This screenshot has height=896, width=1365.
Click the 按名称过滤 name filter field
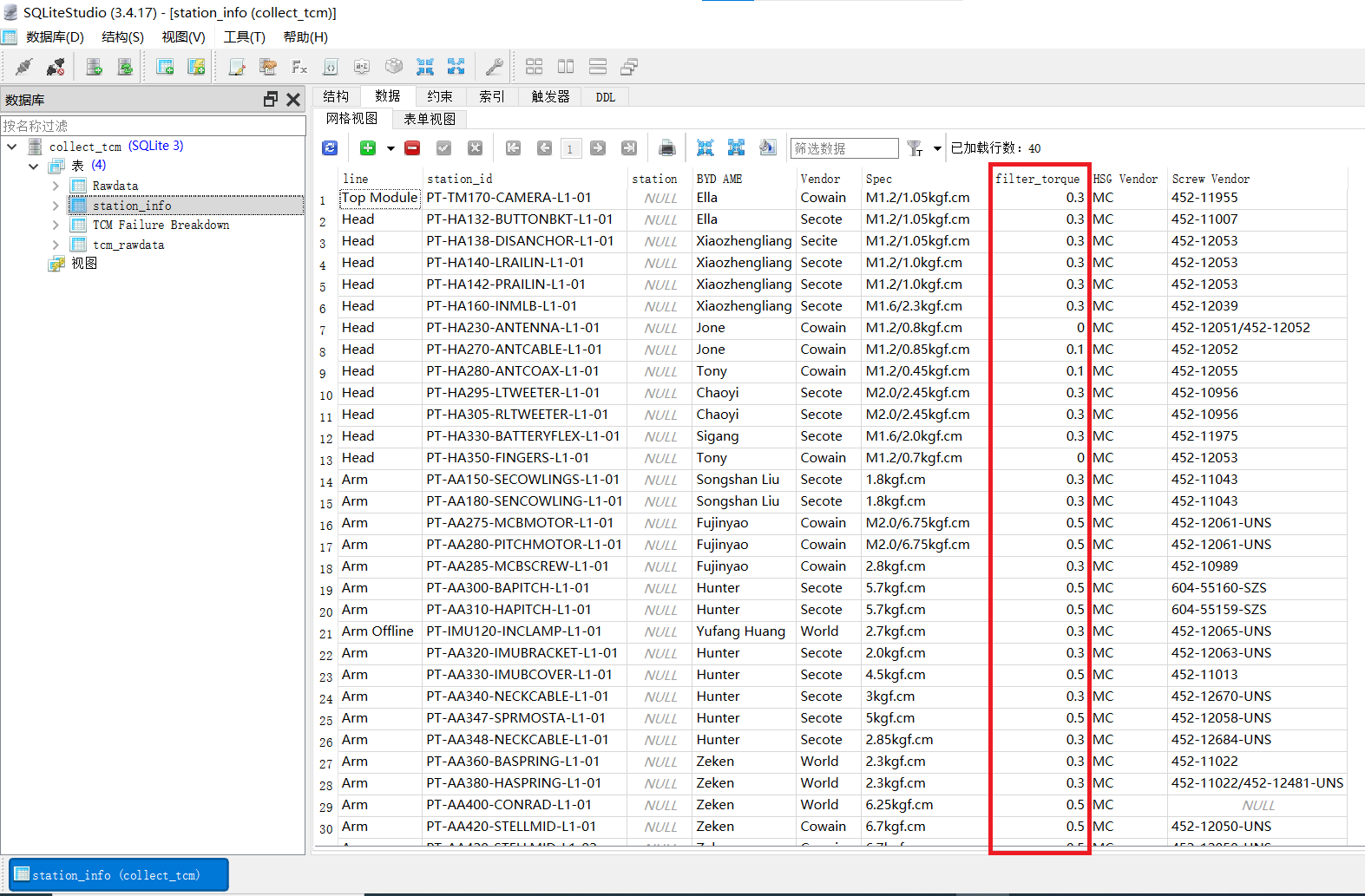[154, 126]
